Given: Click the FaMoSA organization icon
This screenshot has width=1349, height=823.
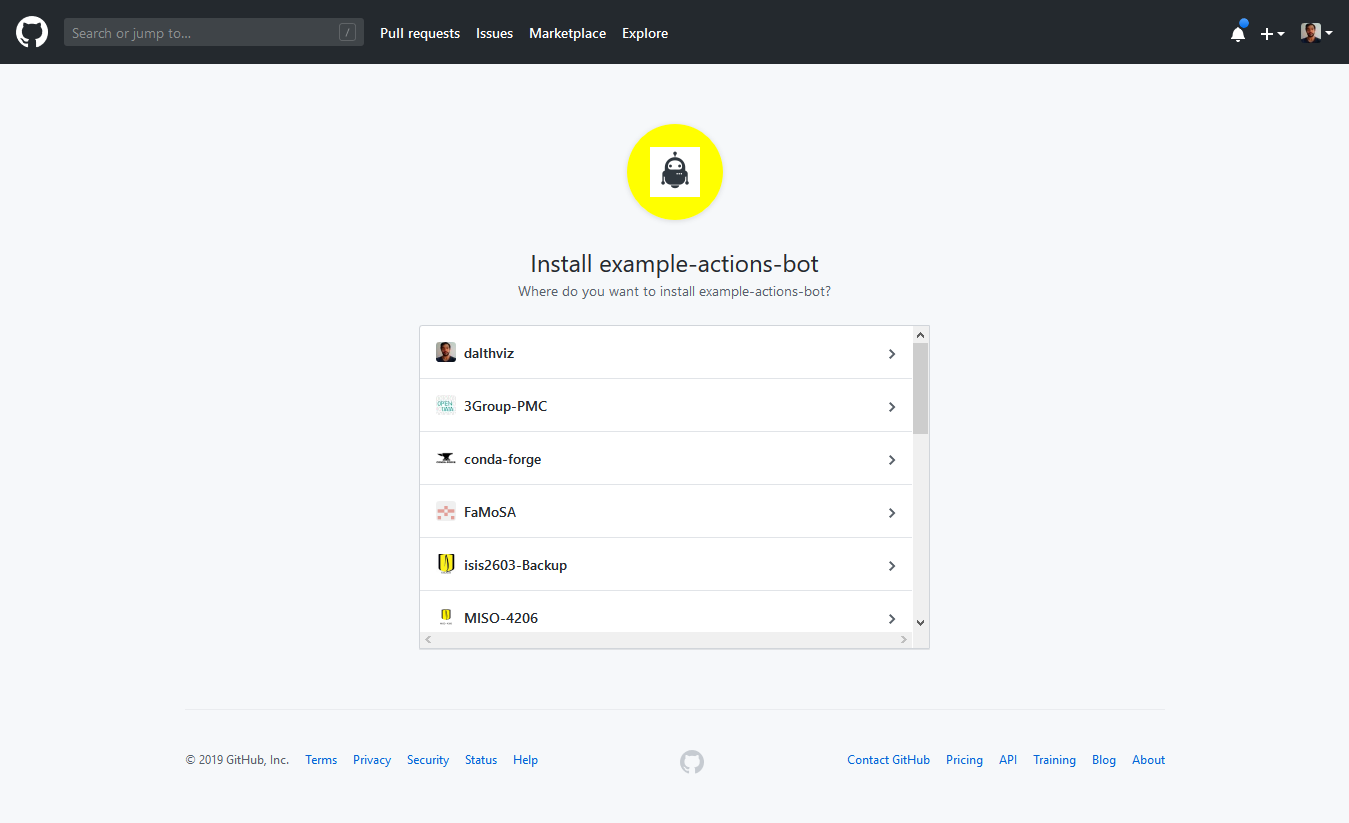Looking at the screenshot, I should 446,512.
